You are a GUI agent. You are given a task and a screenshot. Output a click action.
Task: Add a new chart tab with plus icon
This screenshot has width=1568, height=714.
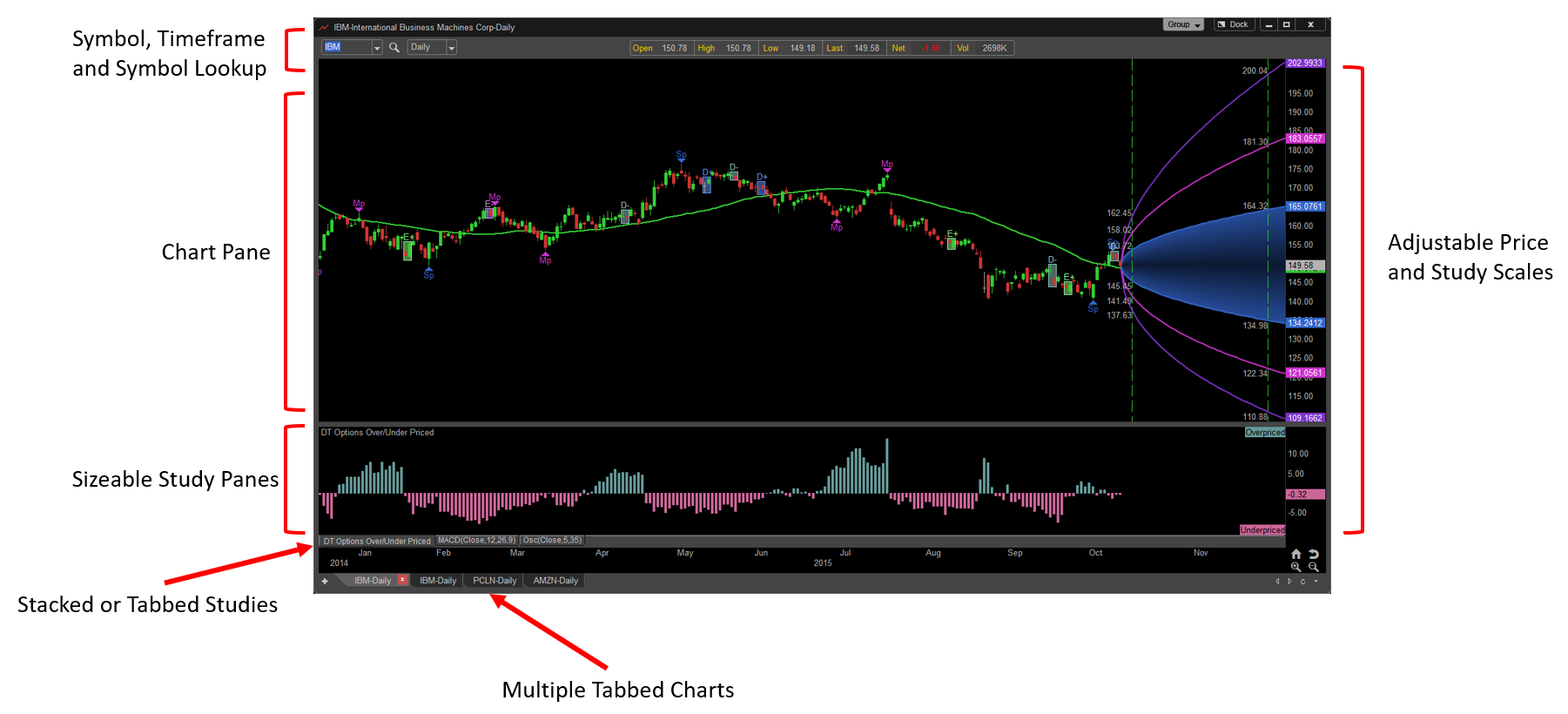(325, 581)
